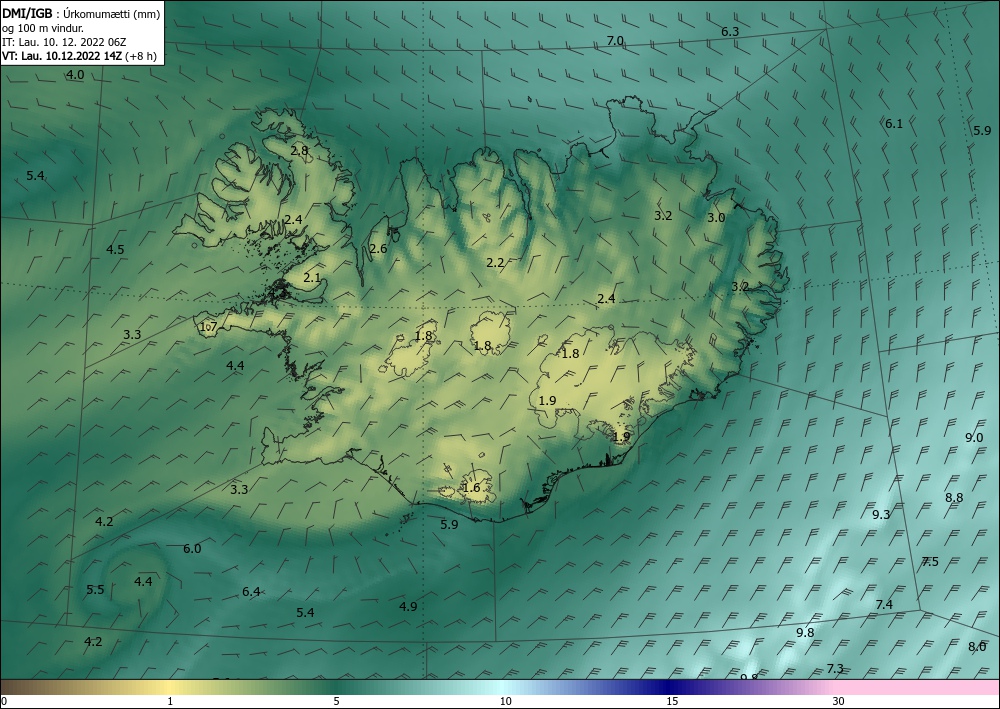The height and width of the screenshot is (709, 1000).
Task: Click the colorbar tick label '15'
Action: coord(672,701)
